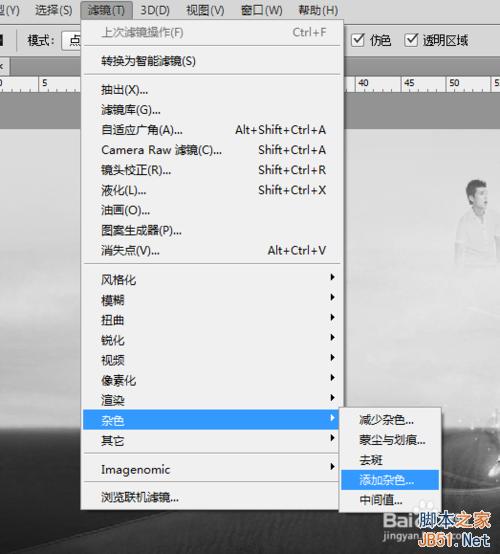The width and height of the screenshot is (500, 554).
Task: Open the 视图(V) menu
Action: [205, 10]
